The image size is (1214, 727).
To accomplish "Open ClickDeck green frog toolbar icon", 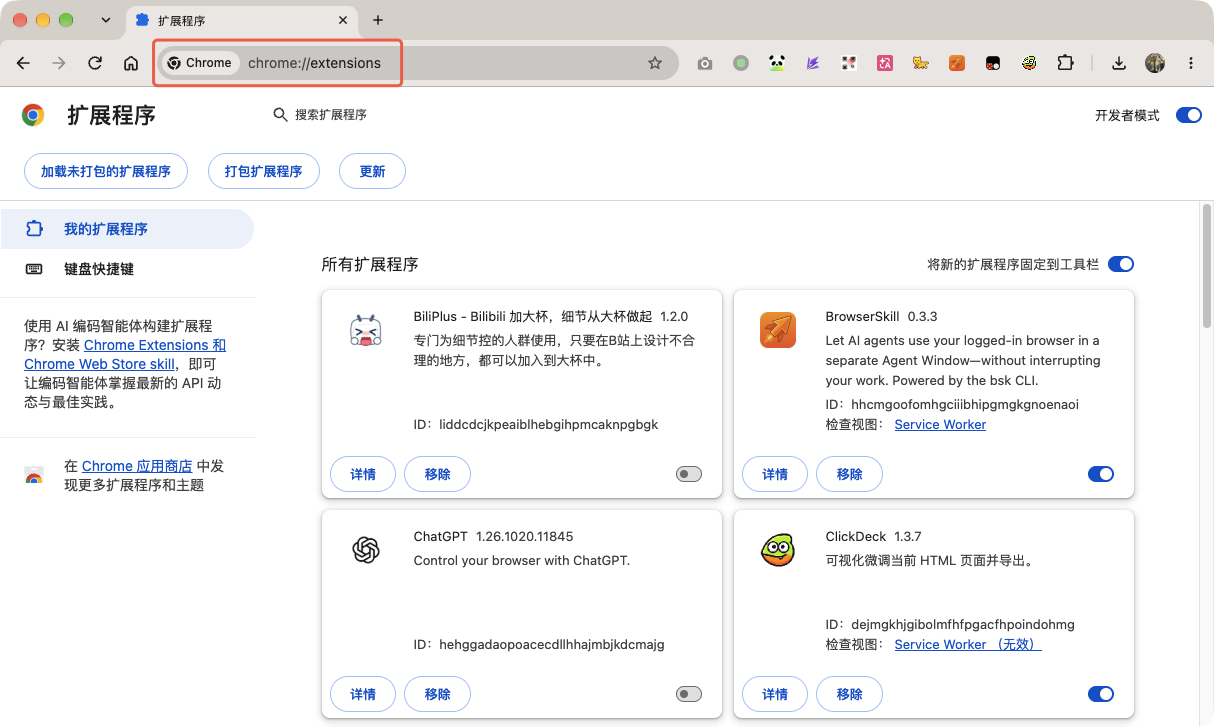I will coord(1029,63).
